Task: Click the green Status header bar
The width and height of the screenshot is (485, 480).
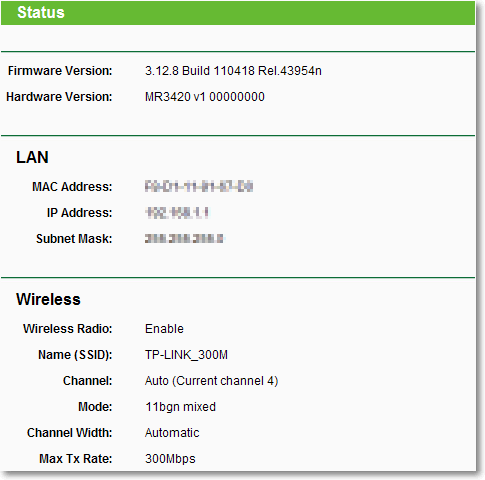Action: [238, 13]
